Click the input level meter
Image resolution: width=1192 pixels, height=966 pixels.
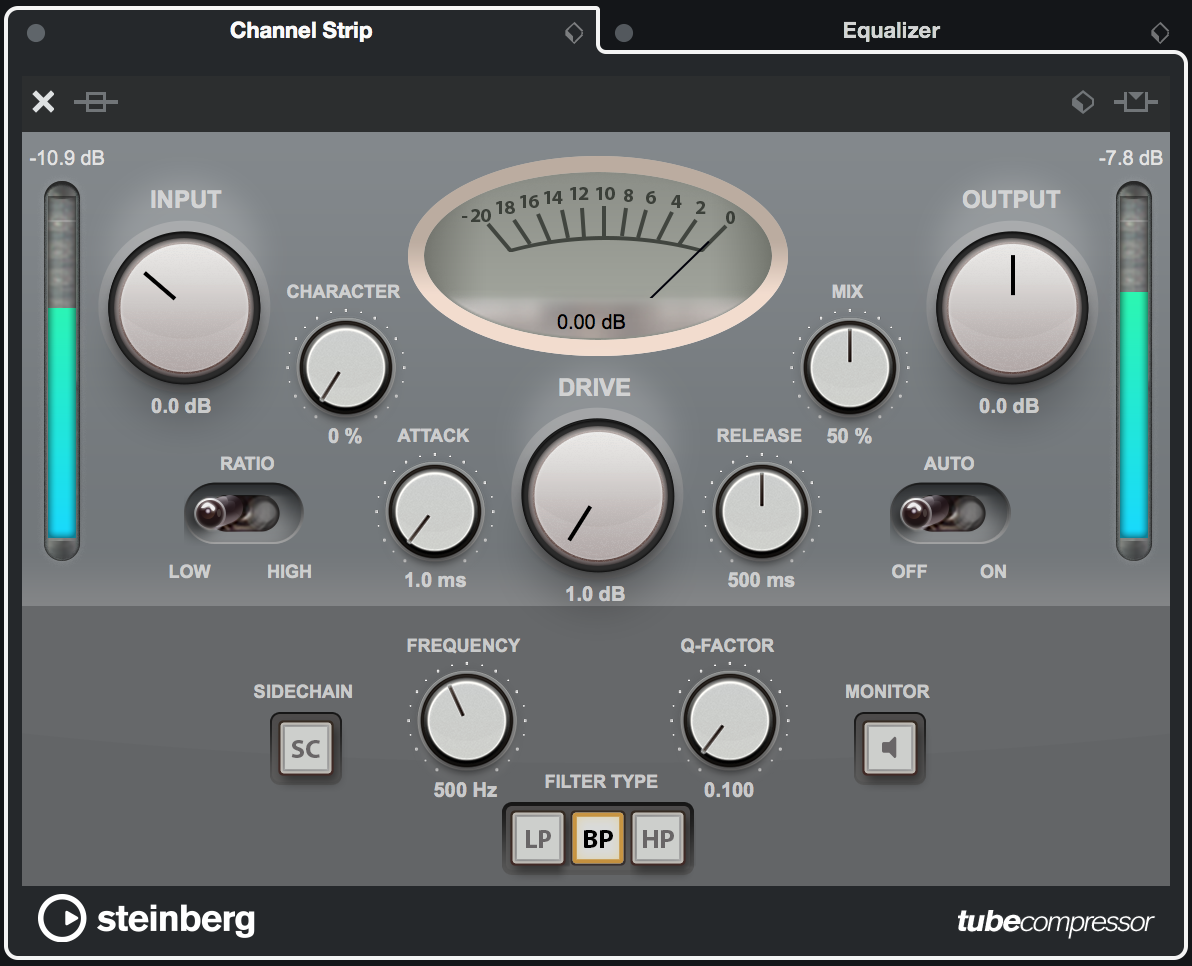click(63, 370)
